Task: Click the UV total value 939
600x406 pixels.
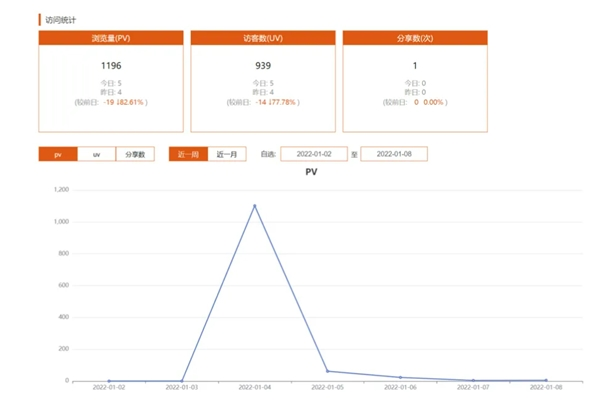Action: click(263, 66)
